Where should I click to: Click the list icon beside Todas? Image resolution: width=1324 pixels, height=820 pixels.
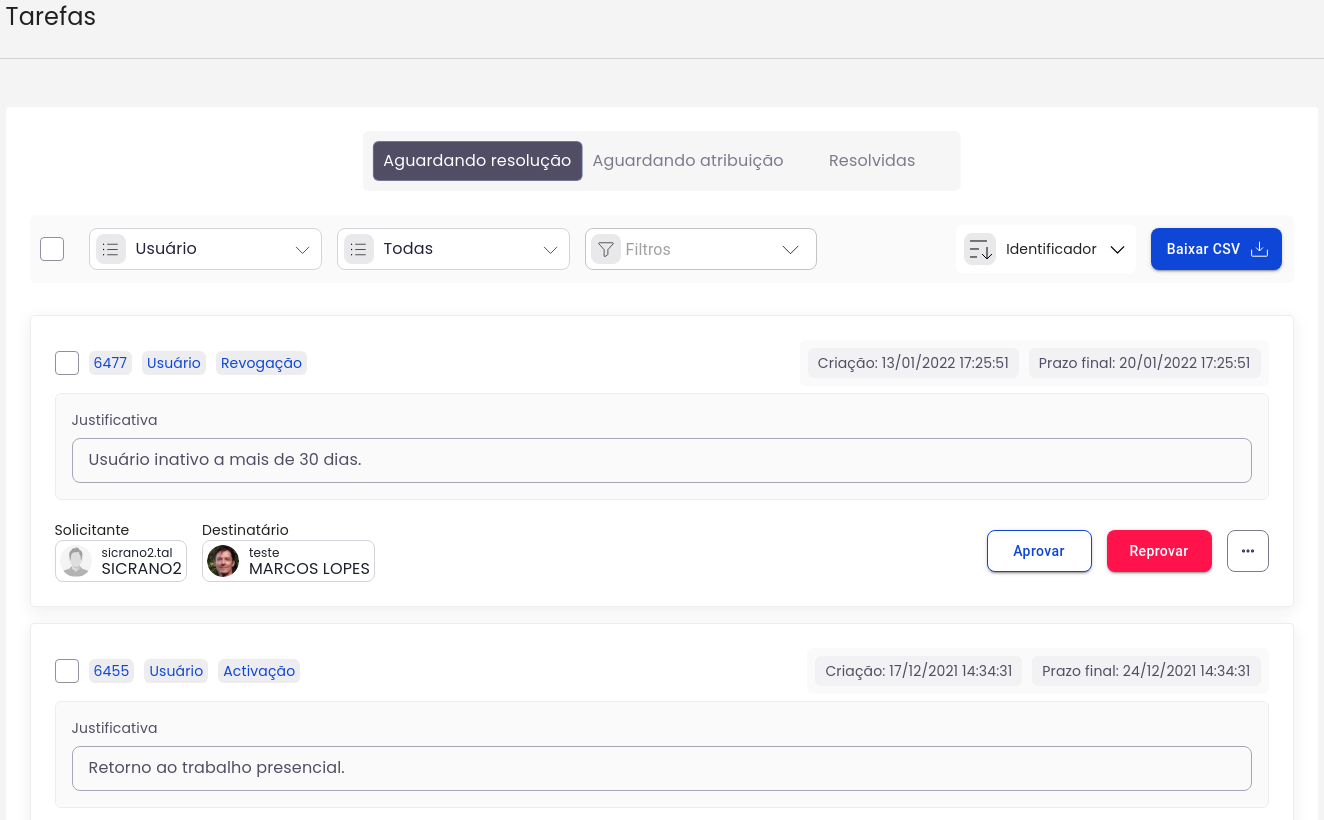coord(359,249)
